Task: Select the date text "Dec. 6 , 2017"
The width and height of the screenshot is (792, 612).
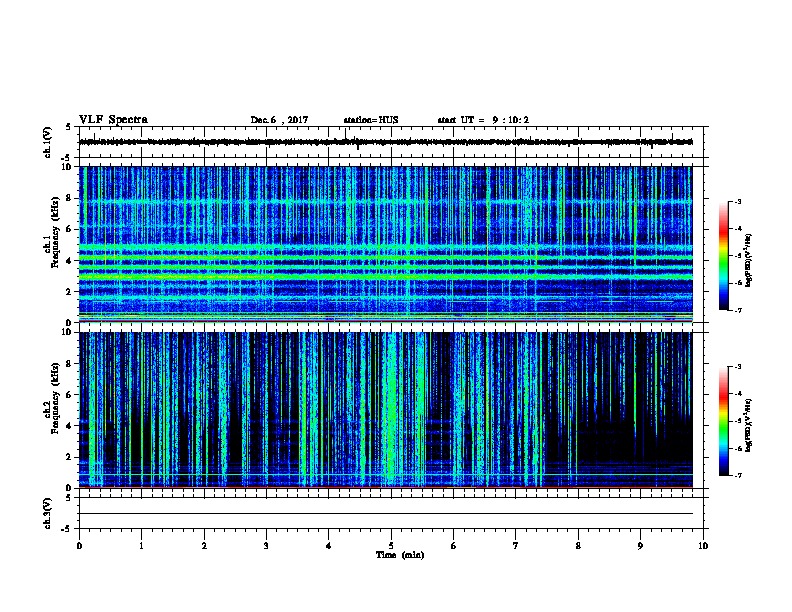Action: tap(279, 120)
